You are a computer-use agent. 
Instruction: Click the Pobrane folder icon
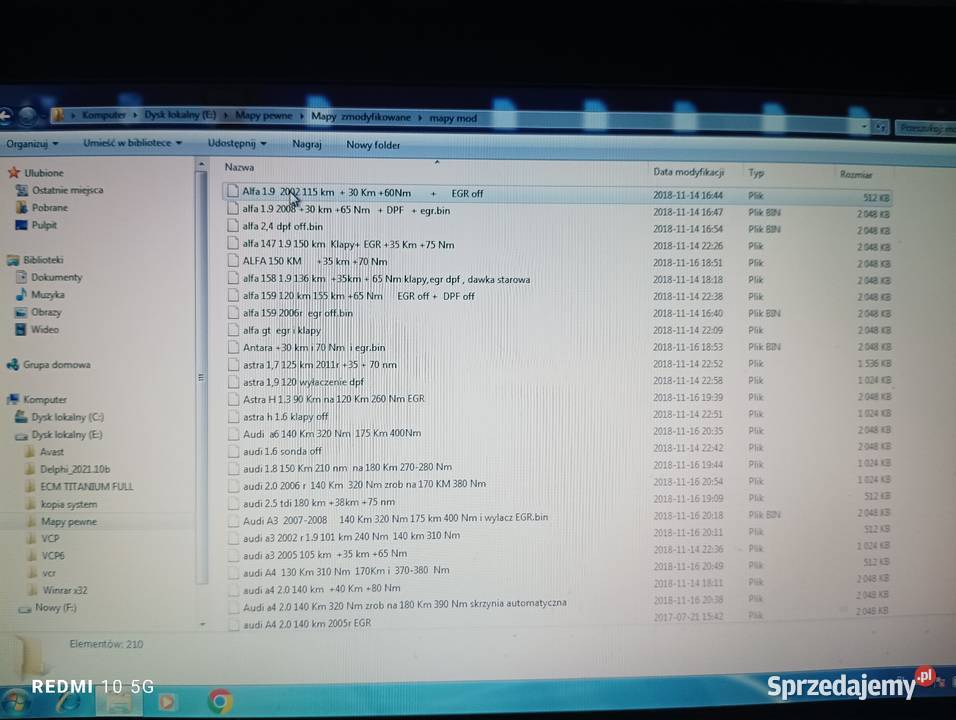tap(22, 208)
